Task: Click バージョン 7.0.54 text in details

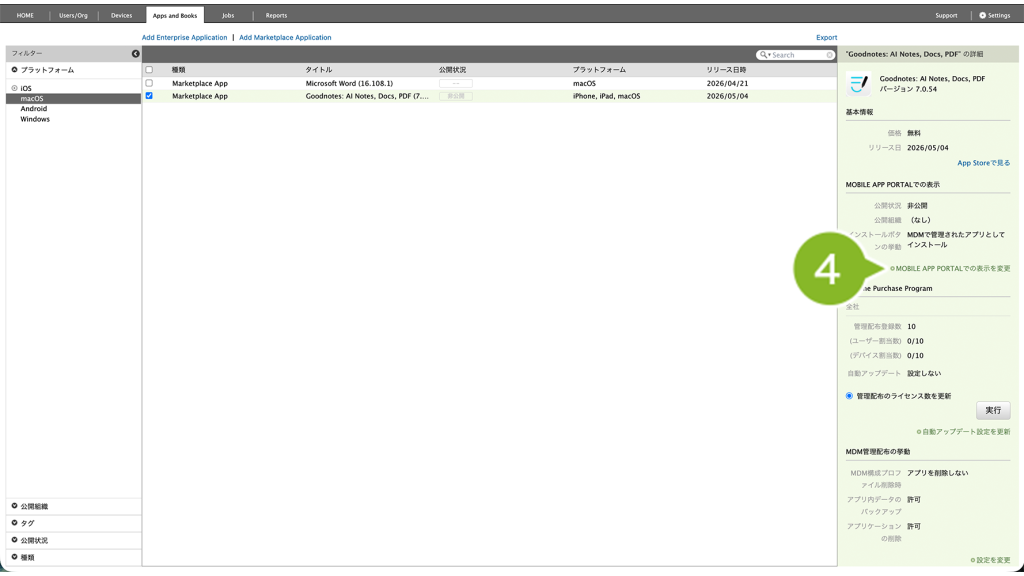Action: (x=908, y=89)
